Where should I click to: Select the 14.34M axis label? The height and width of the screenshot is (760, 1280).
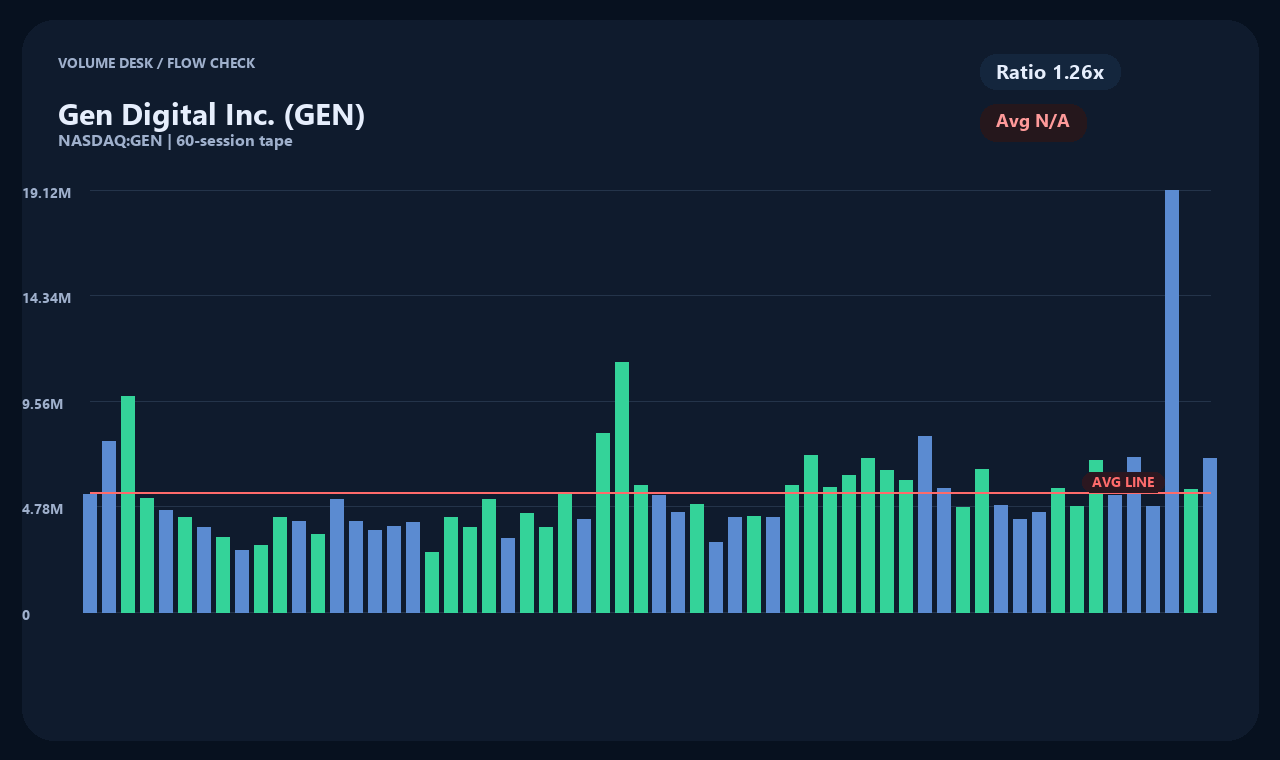click(47, 298)
